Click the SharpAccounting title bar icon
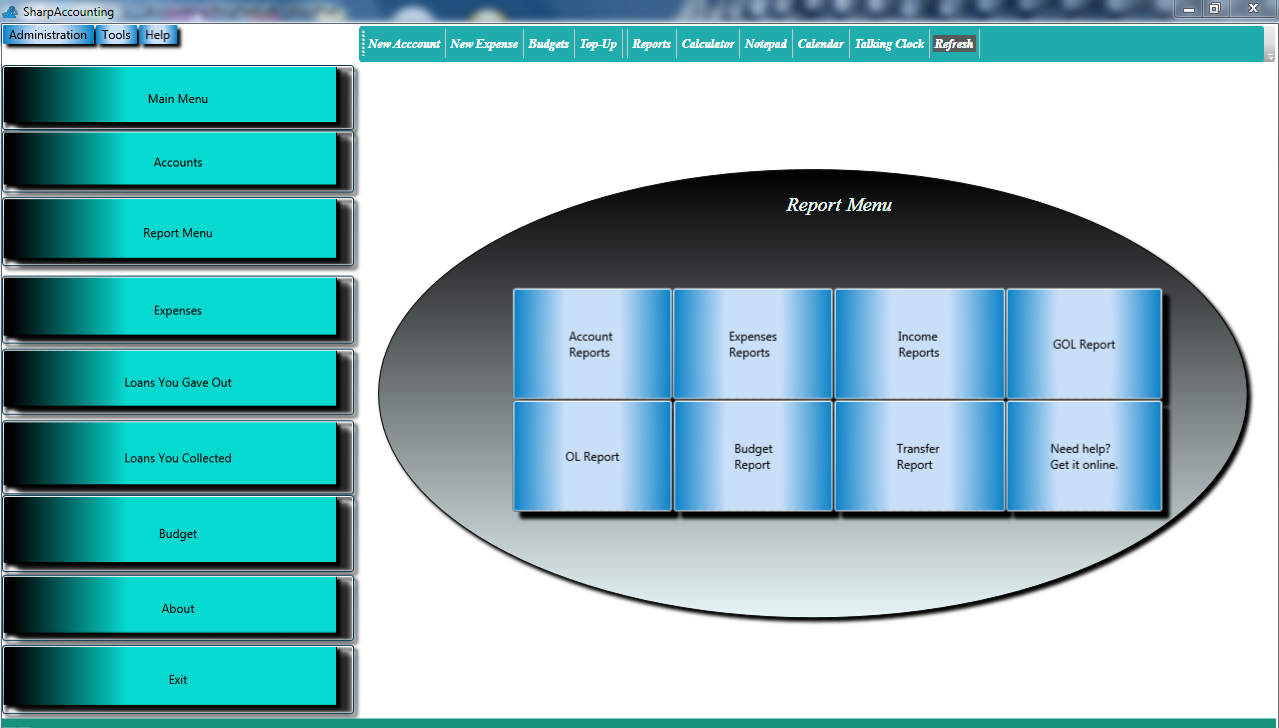The image size is (1279, 728). (11, 11)
